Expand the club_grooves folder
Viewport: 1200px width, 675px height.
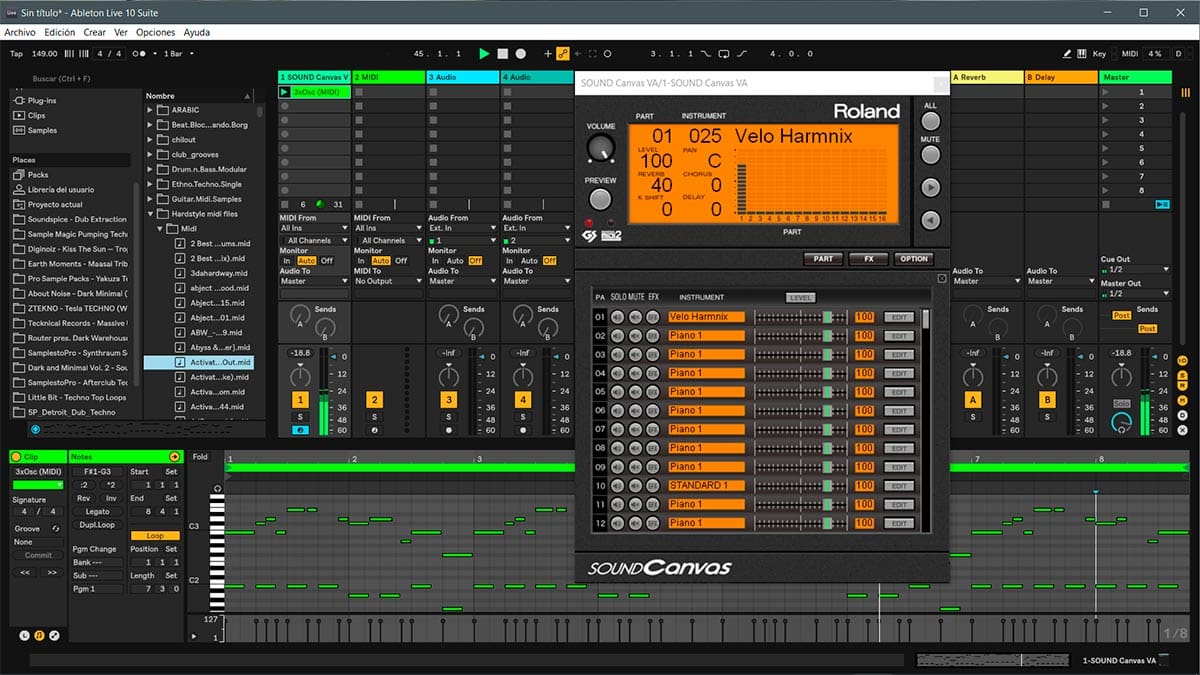[150, 155]
